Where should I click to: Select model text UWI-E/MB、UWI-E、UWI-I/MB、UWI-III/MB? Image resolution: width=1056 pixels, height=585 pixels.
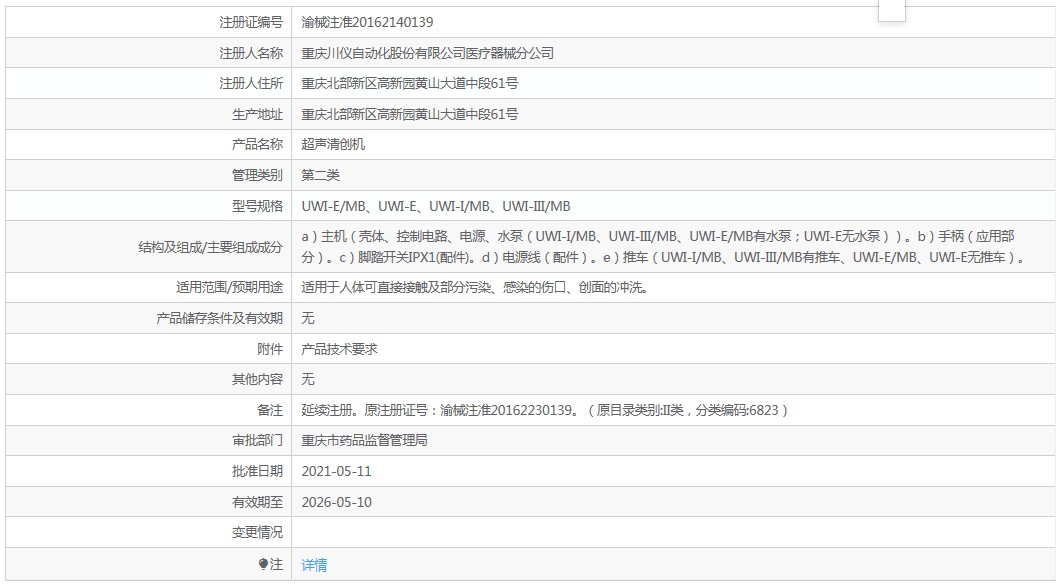point(436,206)
